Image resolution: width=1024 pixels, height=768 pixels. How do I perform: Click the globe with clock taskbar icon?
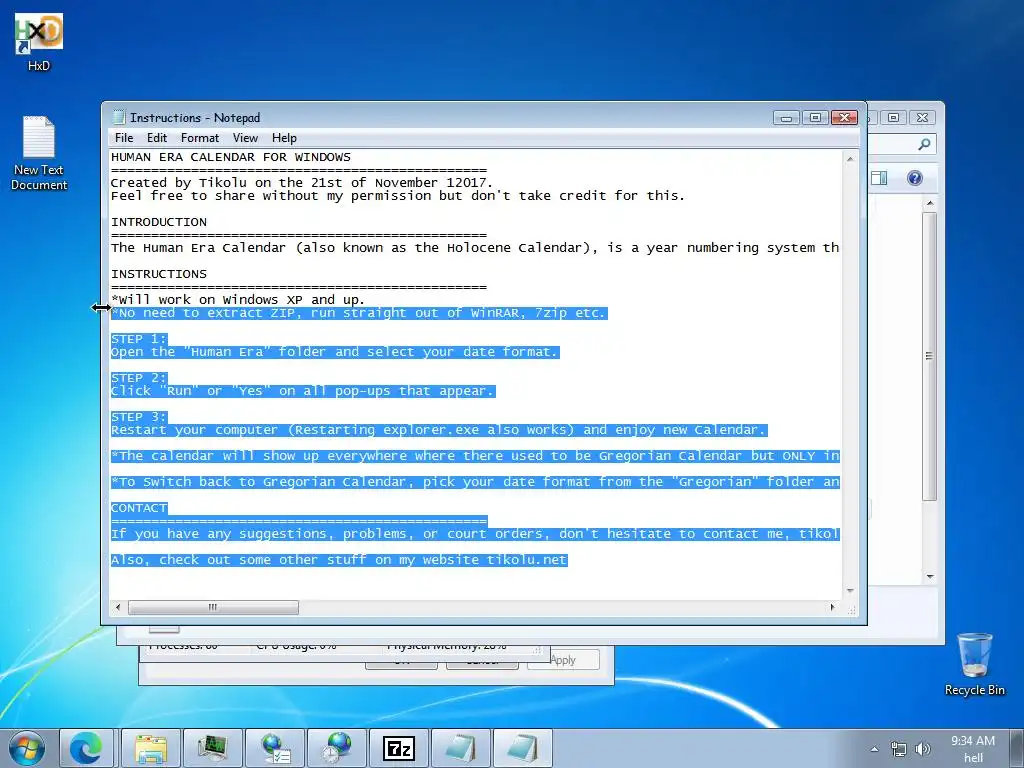point(337,748)
